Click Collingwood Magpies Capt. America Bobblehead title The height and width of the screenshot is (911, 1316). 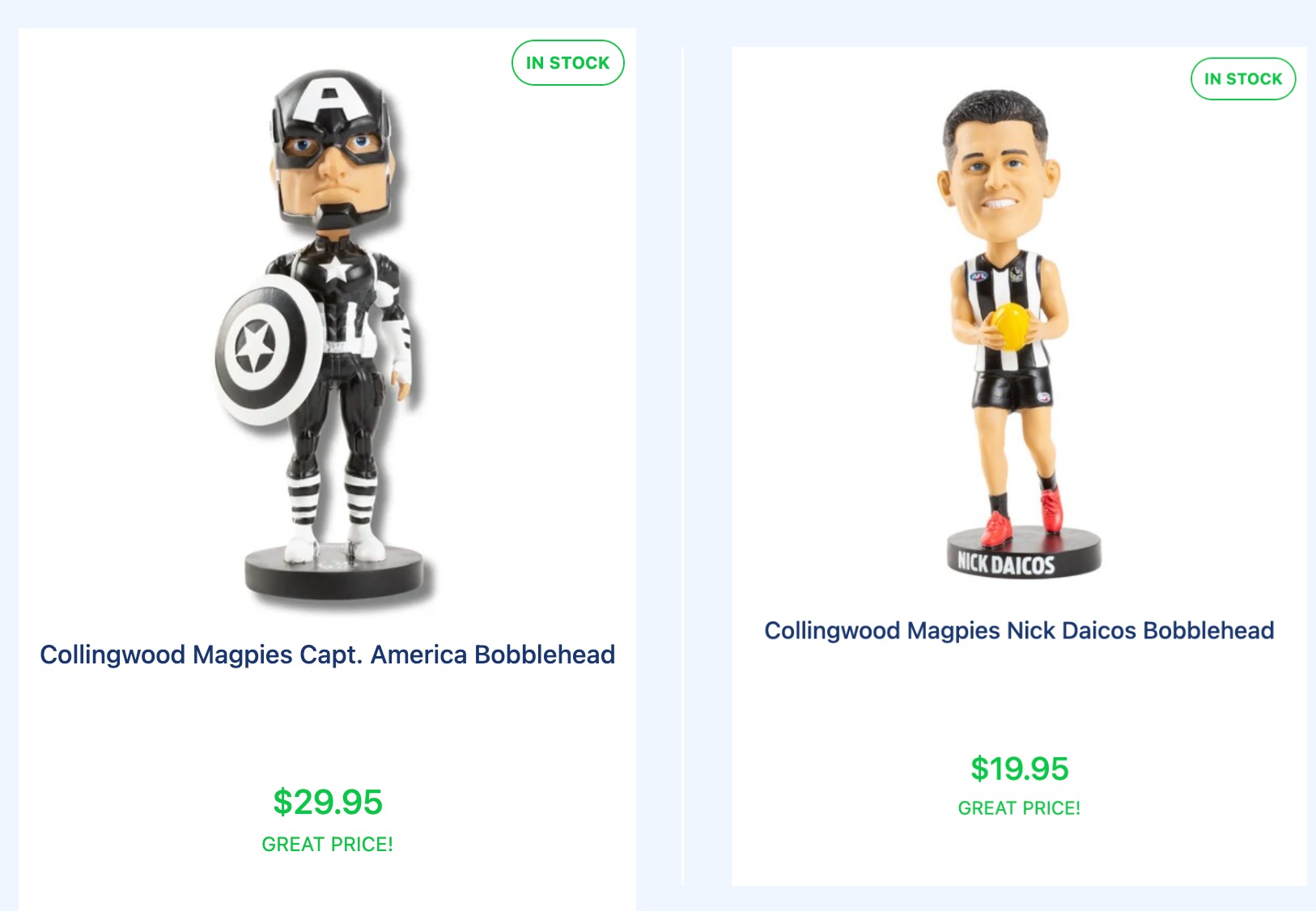(328, 655)
